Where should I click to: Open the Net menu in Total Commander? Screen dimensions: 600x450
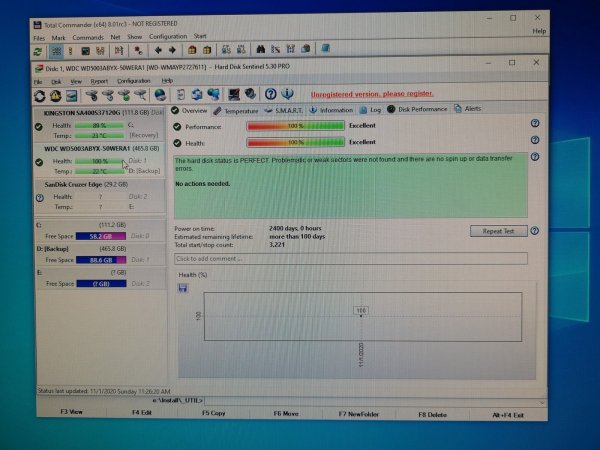[x=115, y=37]
